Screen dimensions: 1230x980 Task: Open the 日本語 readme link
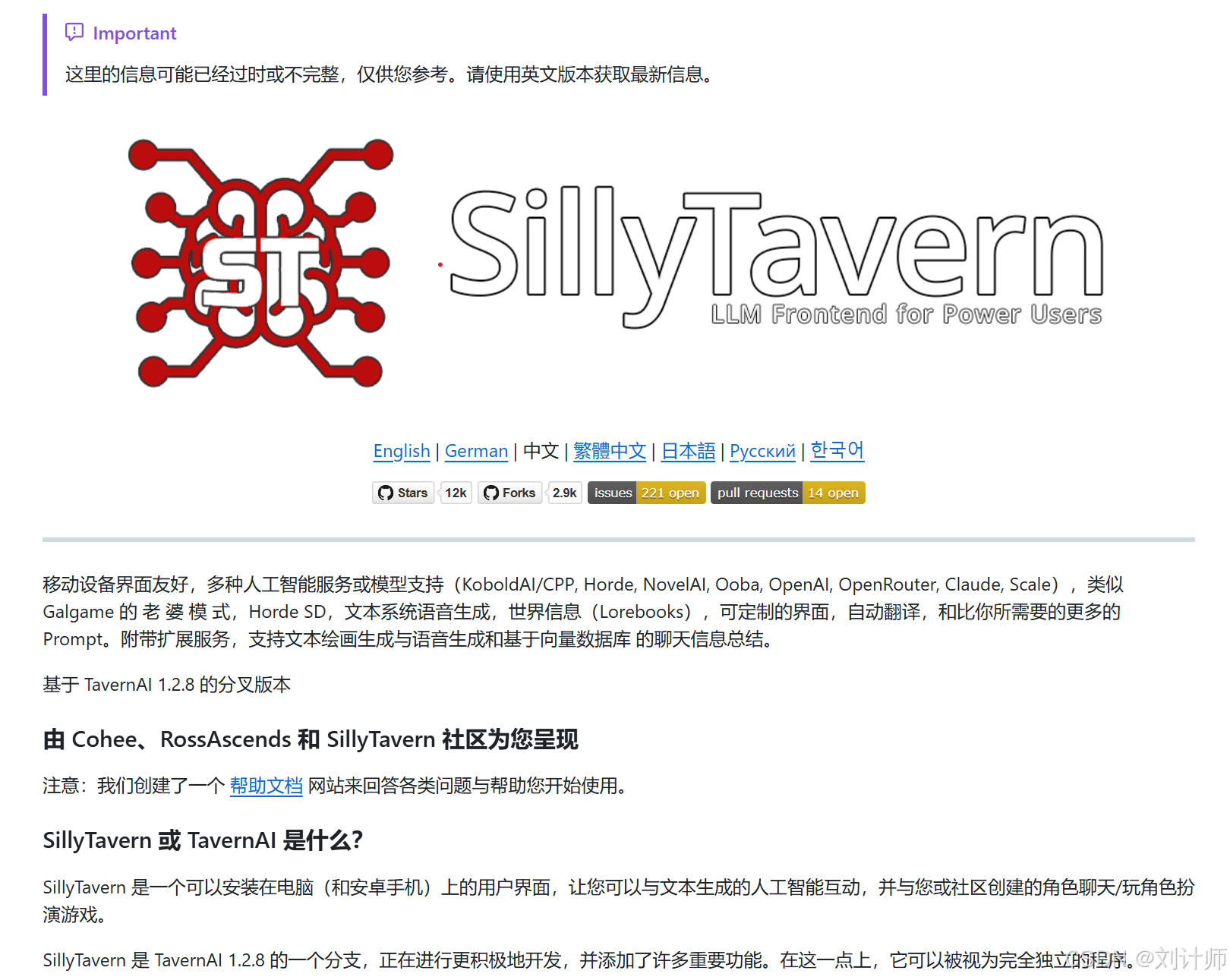[688, 451]
